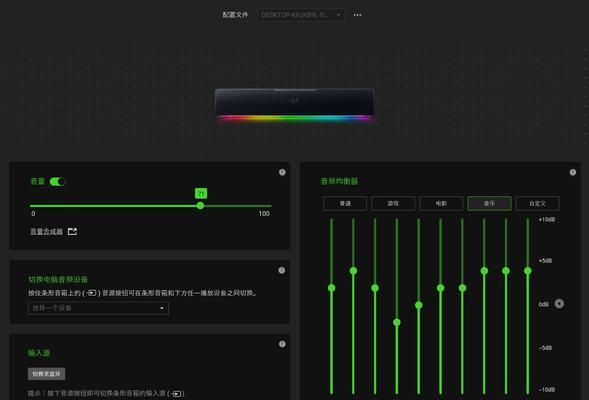Click the 切换电脑音频设备 heading
The width and height of the screenshot is (589, 400).
coord(58,279)
